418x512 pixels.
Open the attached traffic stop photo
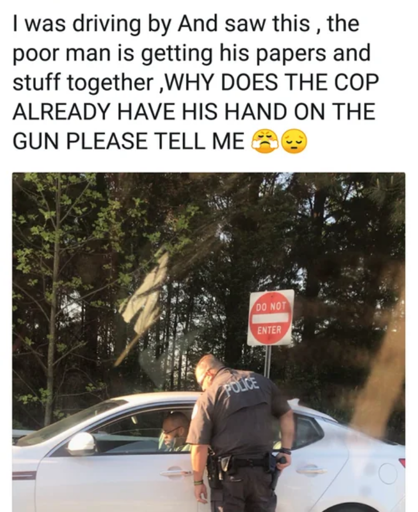point(209,342)
